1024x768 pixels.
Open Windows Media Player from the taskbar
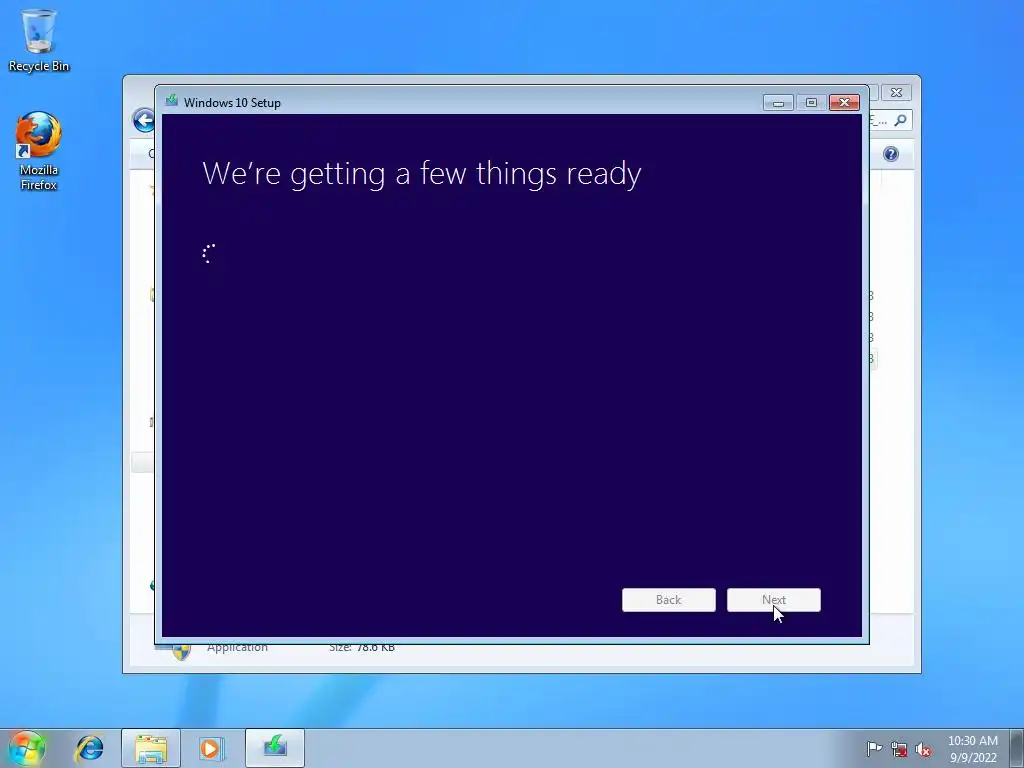coord(211,748)
